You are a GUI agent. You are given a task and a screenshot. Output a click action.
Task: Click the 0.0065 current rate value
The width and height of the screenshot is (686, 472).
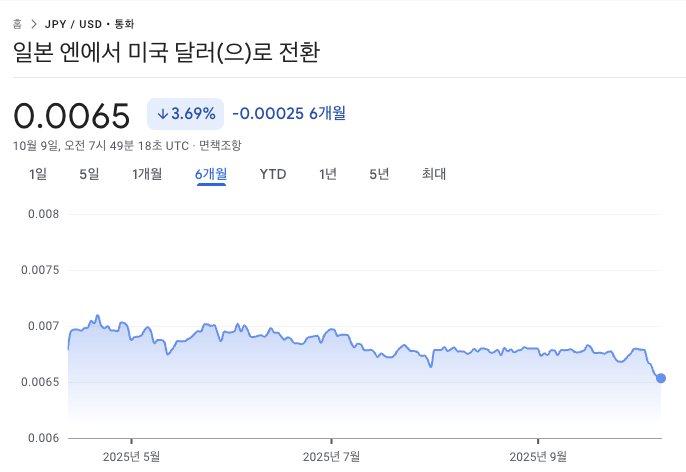(x=72, y=116)
